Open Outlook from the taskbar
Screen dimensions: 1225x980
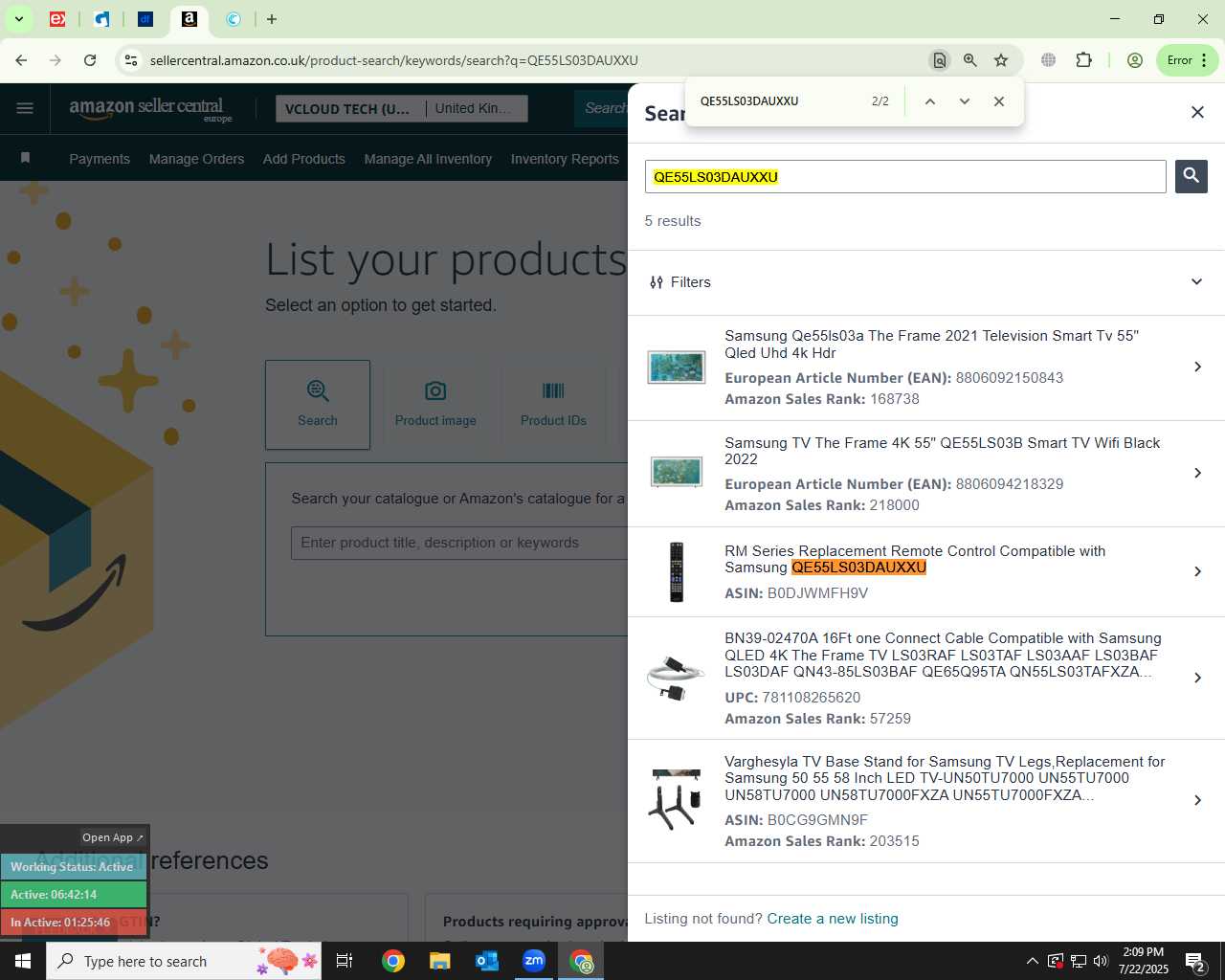pos(487,961)
